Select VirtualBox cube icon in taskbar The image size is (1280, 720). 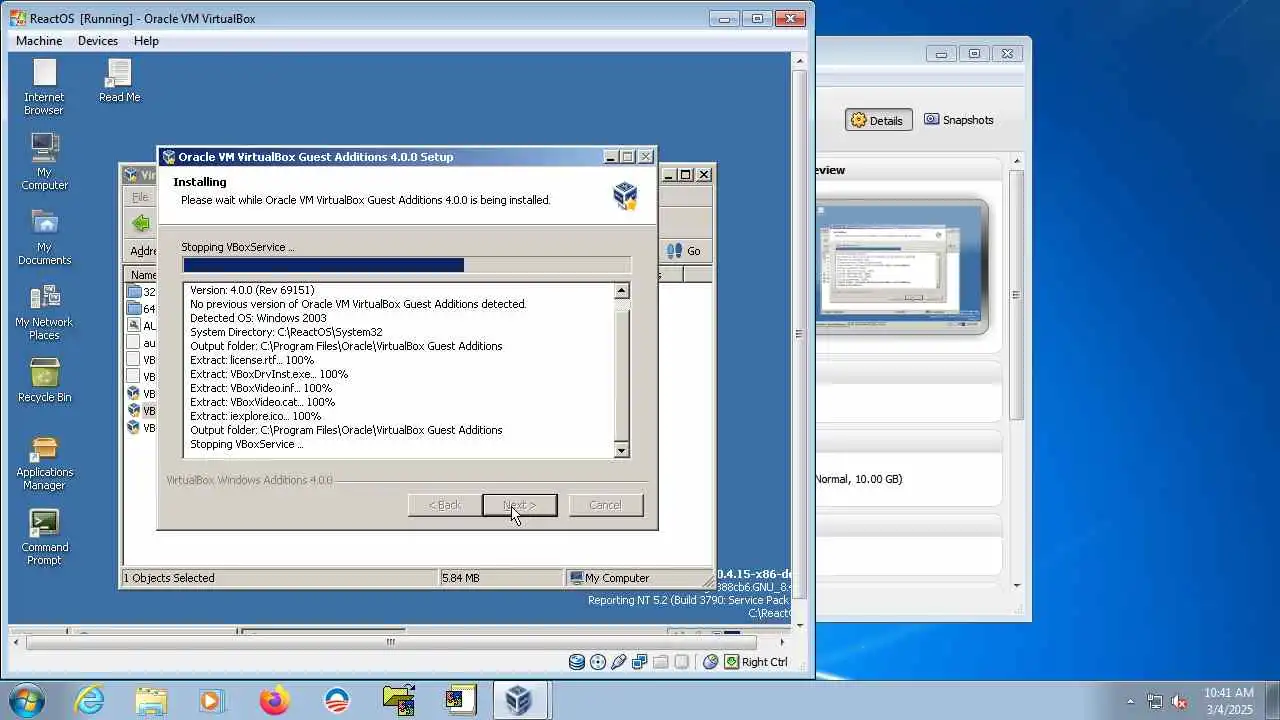[x=519, y=700]
